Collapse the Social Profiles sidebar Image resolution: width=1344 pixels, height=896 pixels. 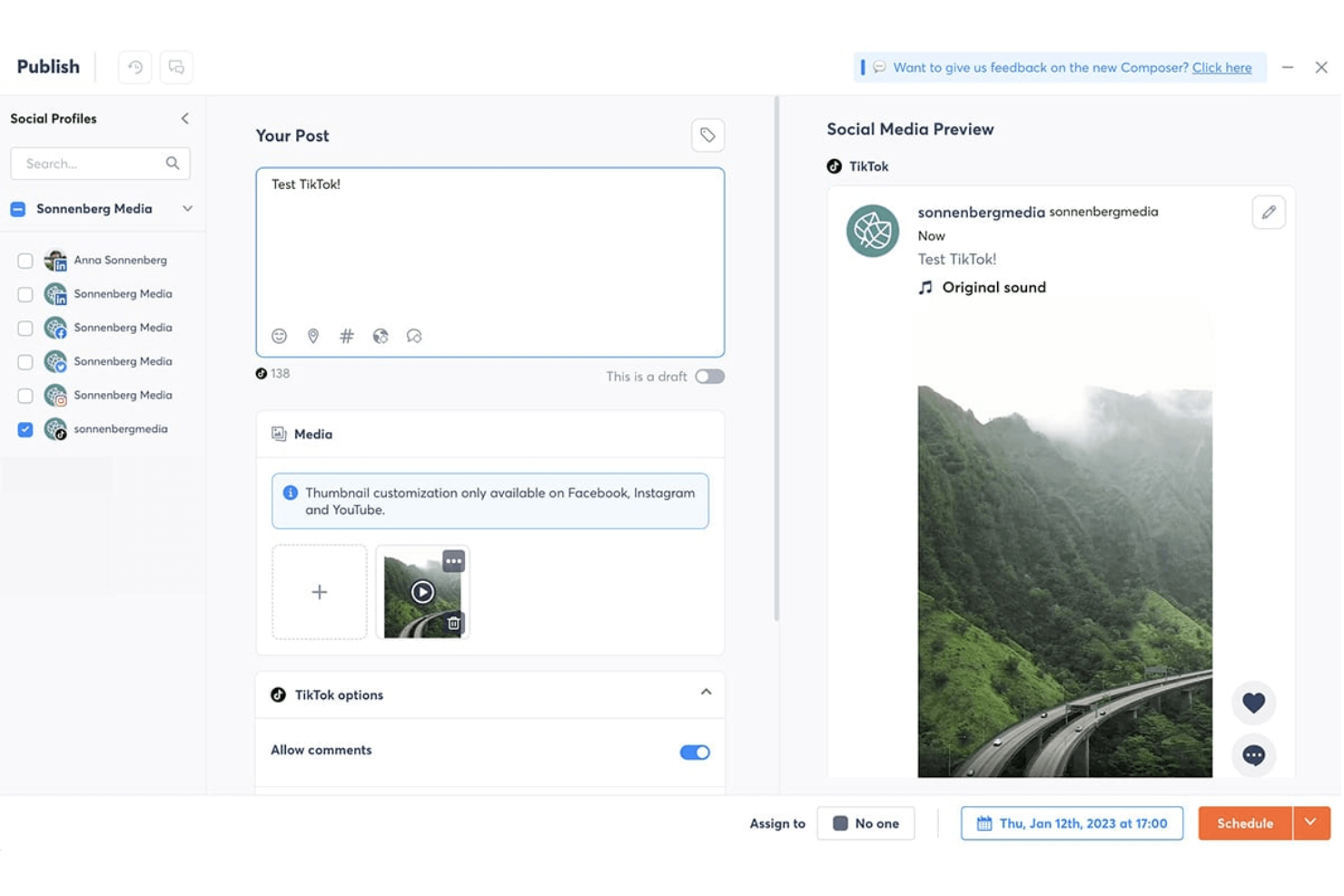tap(184, 118)
